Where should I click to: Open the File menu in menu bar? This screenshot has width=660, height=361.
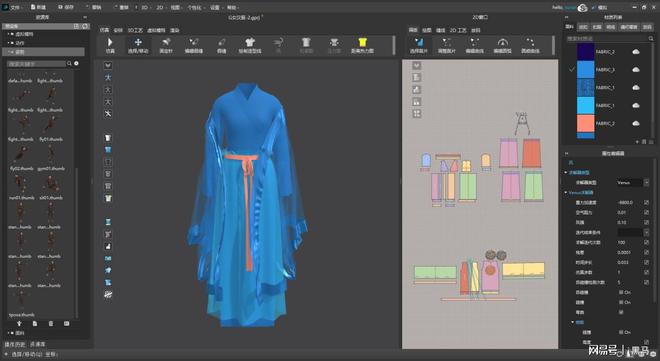(16, 8)
